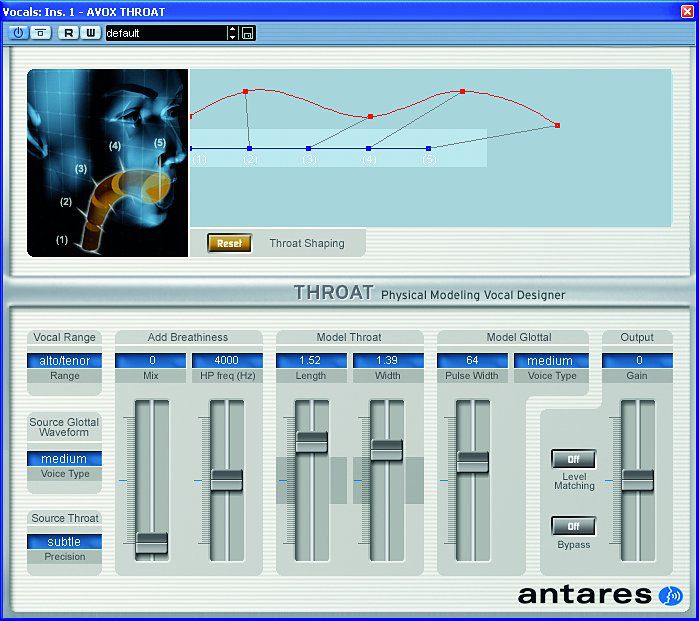The height and width of the screenshot is (621, 699).
Task: Click the Model Throat section header
Action: click(349, 337)
